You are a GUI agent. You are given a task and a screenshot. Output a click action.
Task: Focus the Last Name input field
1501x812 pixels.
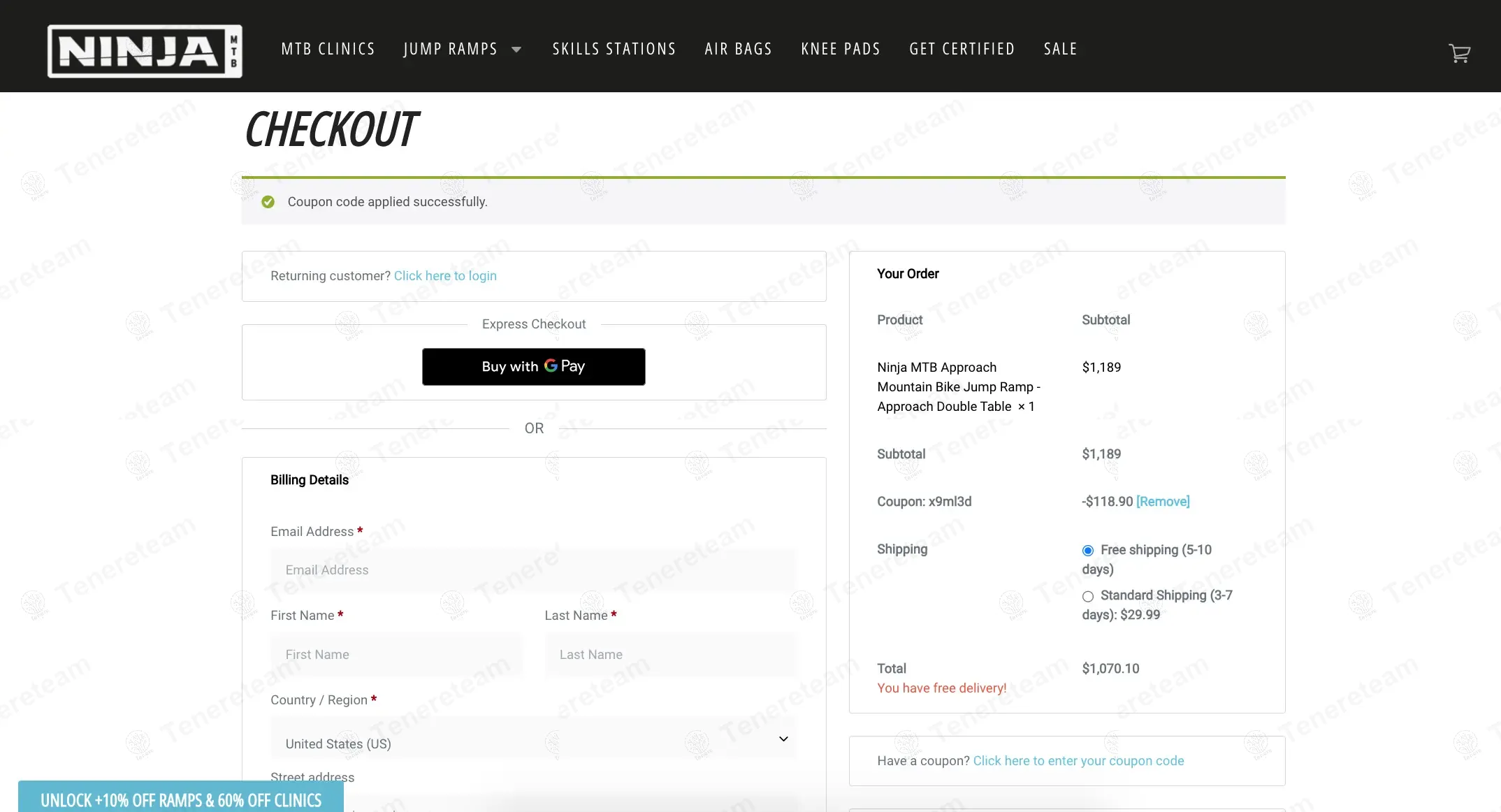pos(670,655)
